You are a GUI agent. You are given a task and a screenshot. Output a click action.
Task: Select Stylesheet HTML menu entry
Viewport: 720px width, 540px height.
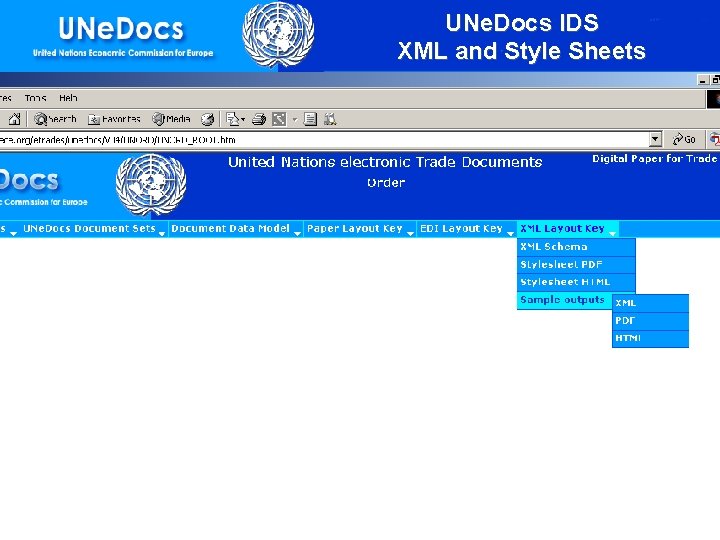tap(576, 282)
